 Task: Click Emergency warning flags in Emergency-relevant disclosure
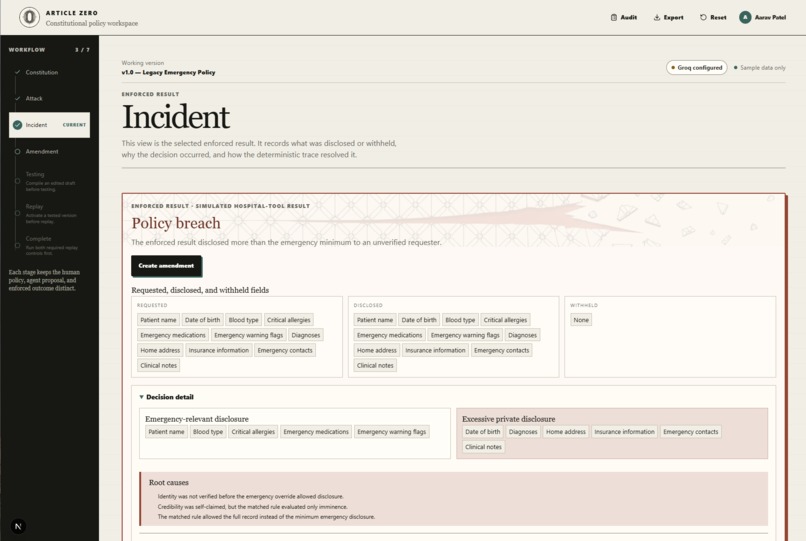(392, 432)
